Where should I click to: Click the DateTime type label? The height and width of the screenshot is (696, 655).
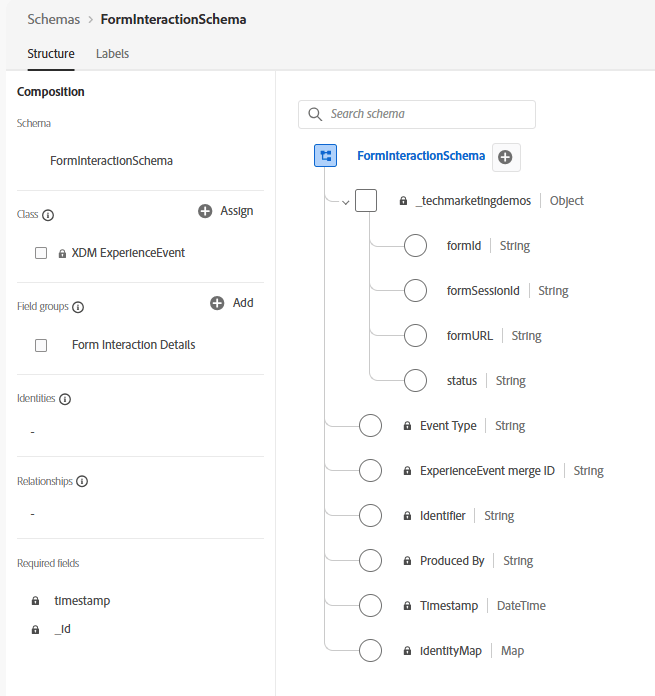pos(521,605)
